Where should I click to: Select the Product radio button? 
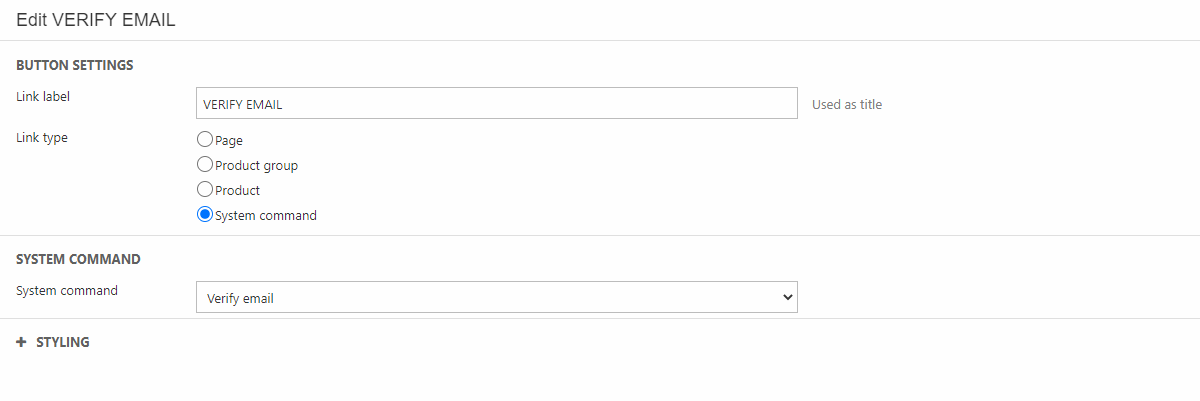(x=205, y=190)
